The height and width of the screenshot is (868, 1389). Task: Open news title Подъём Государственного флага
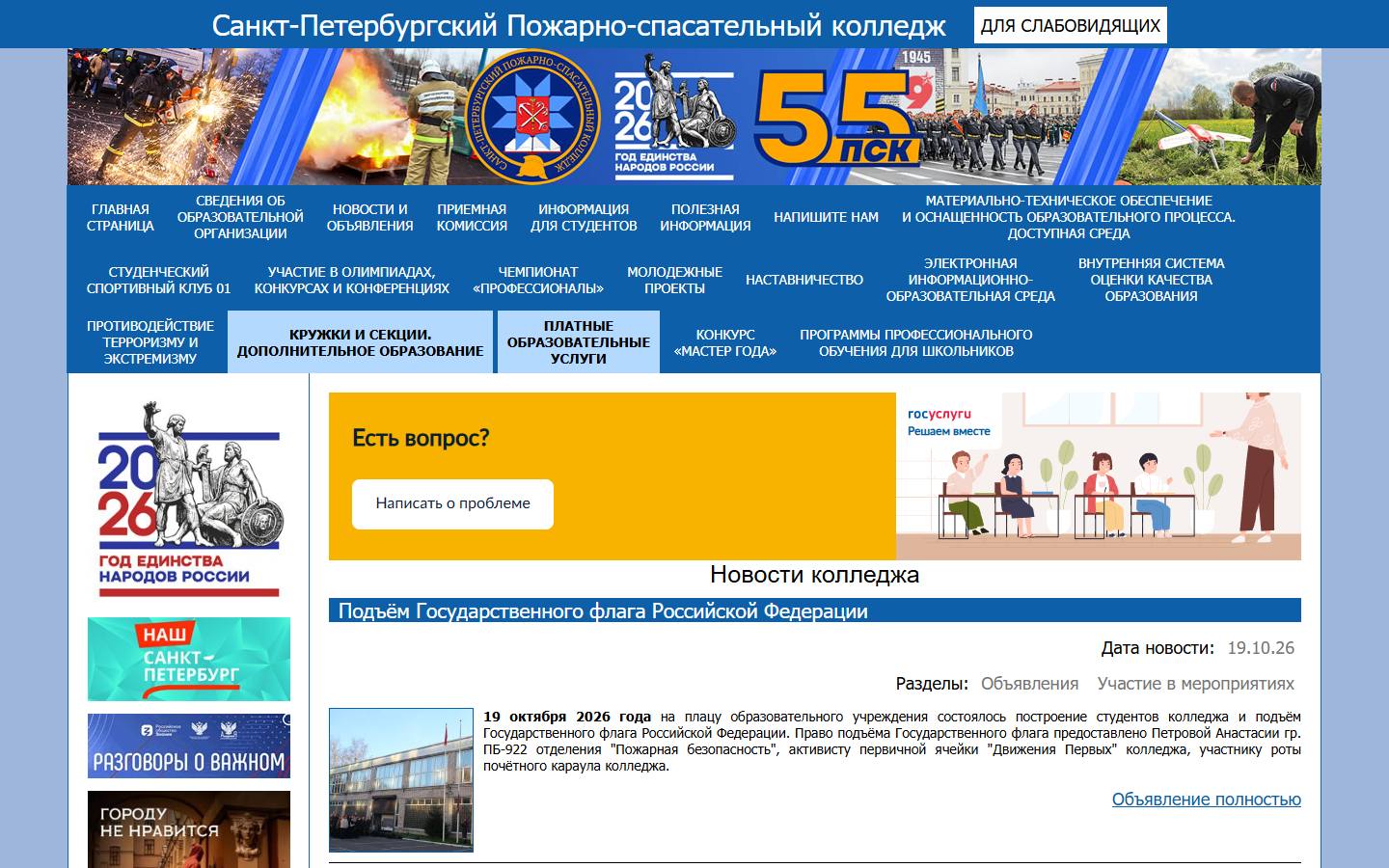click(x=603, y=611)
